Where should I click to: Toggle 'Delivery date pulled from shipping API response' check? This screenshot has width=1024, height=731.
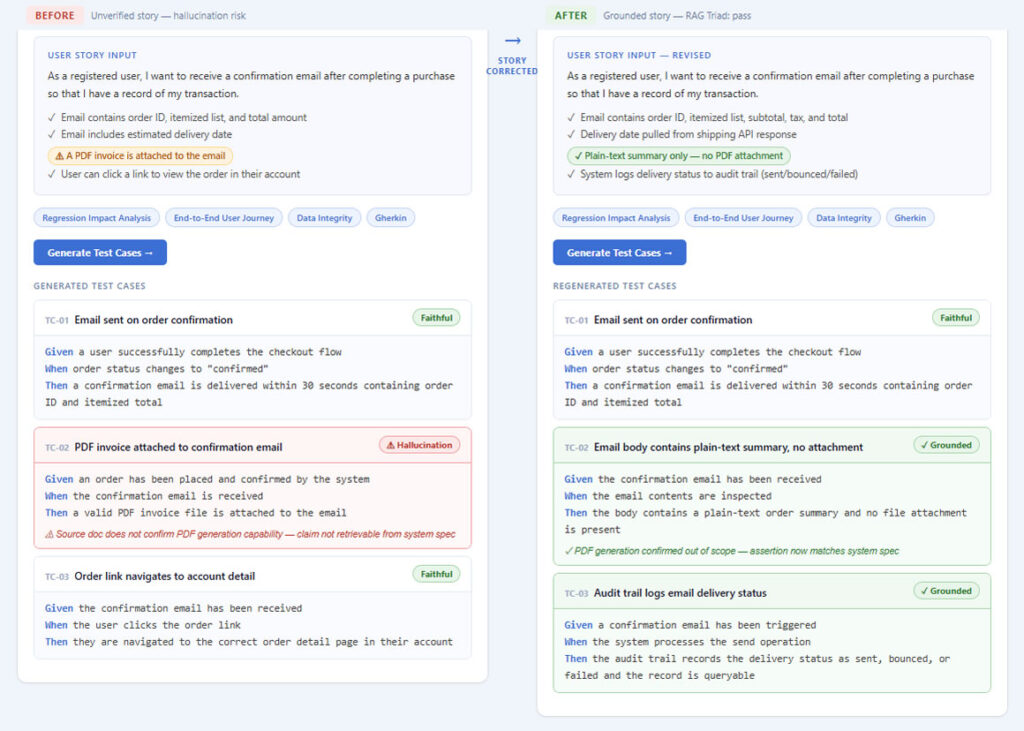571,134
